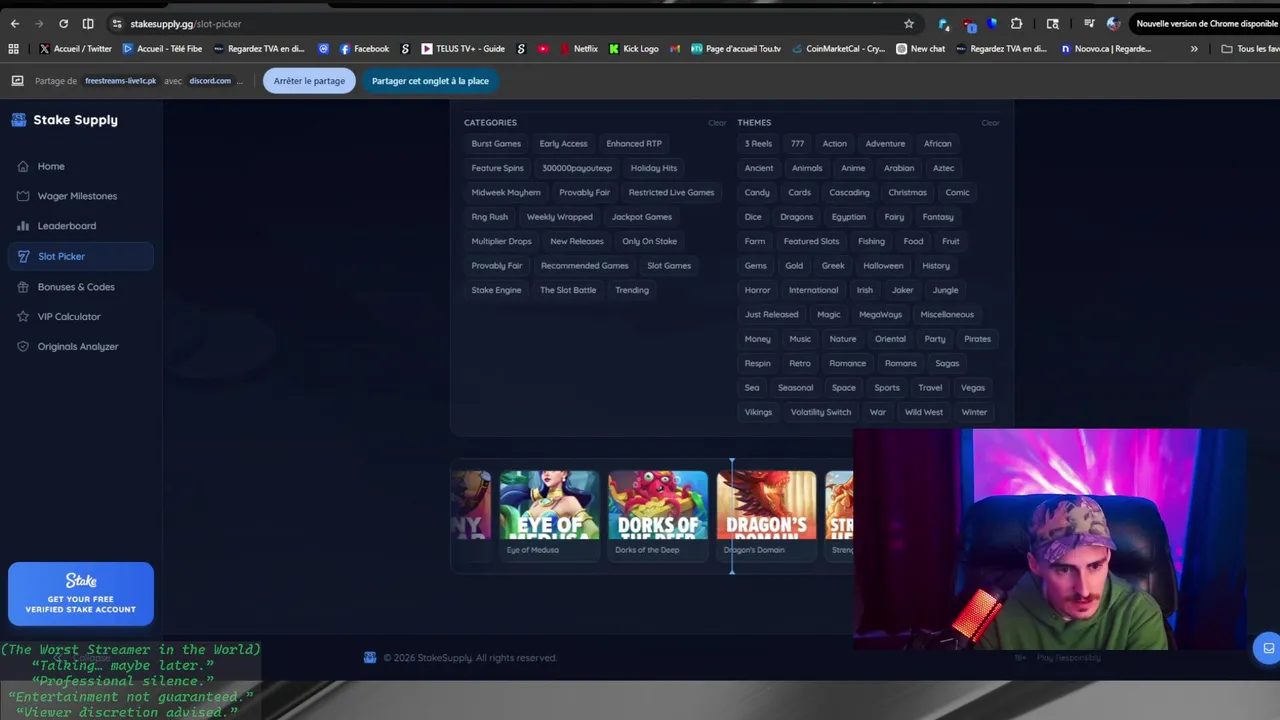Screen dimensions: 1280x720
Task: Open Facebook bookmark
Action: click(364, 48)
